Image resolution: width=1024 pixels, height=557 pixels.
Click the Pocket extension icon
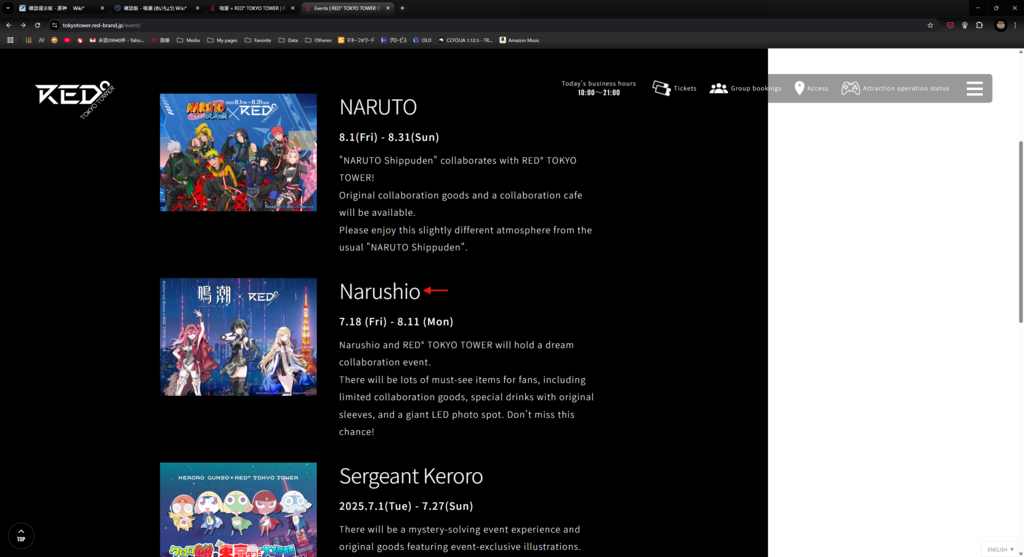950,25
